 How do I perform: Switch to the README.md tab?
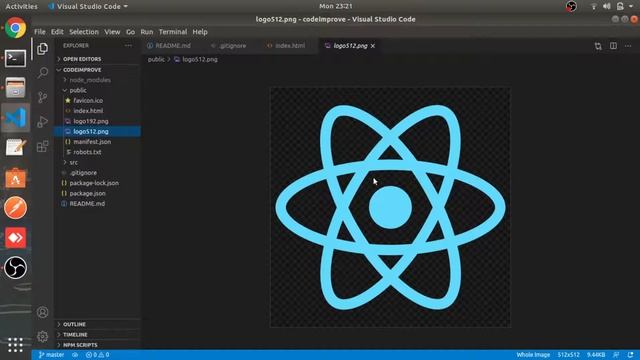173,46
